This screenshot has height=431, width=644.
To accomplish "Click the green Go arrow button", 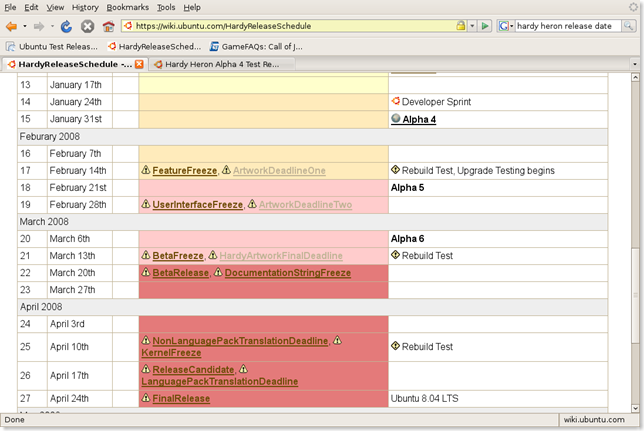I will click(485, 26).
